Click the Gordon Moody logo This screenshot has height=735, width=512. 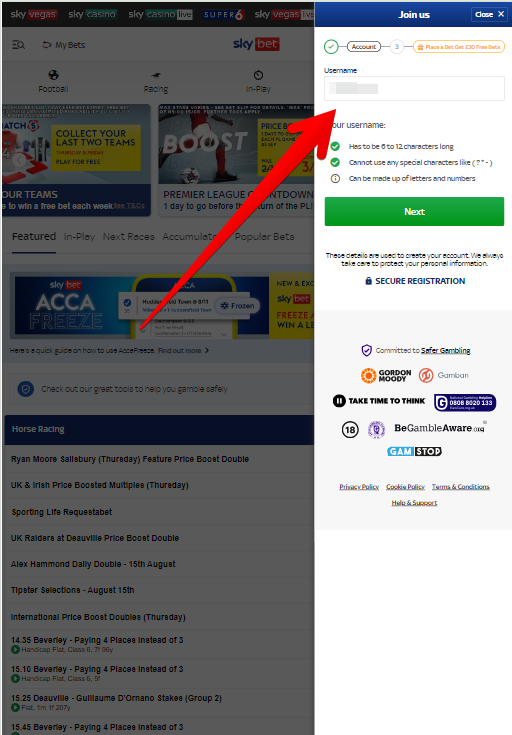click(x=386, y=375)
